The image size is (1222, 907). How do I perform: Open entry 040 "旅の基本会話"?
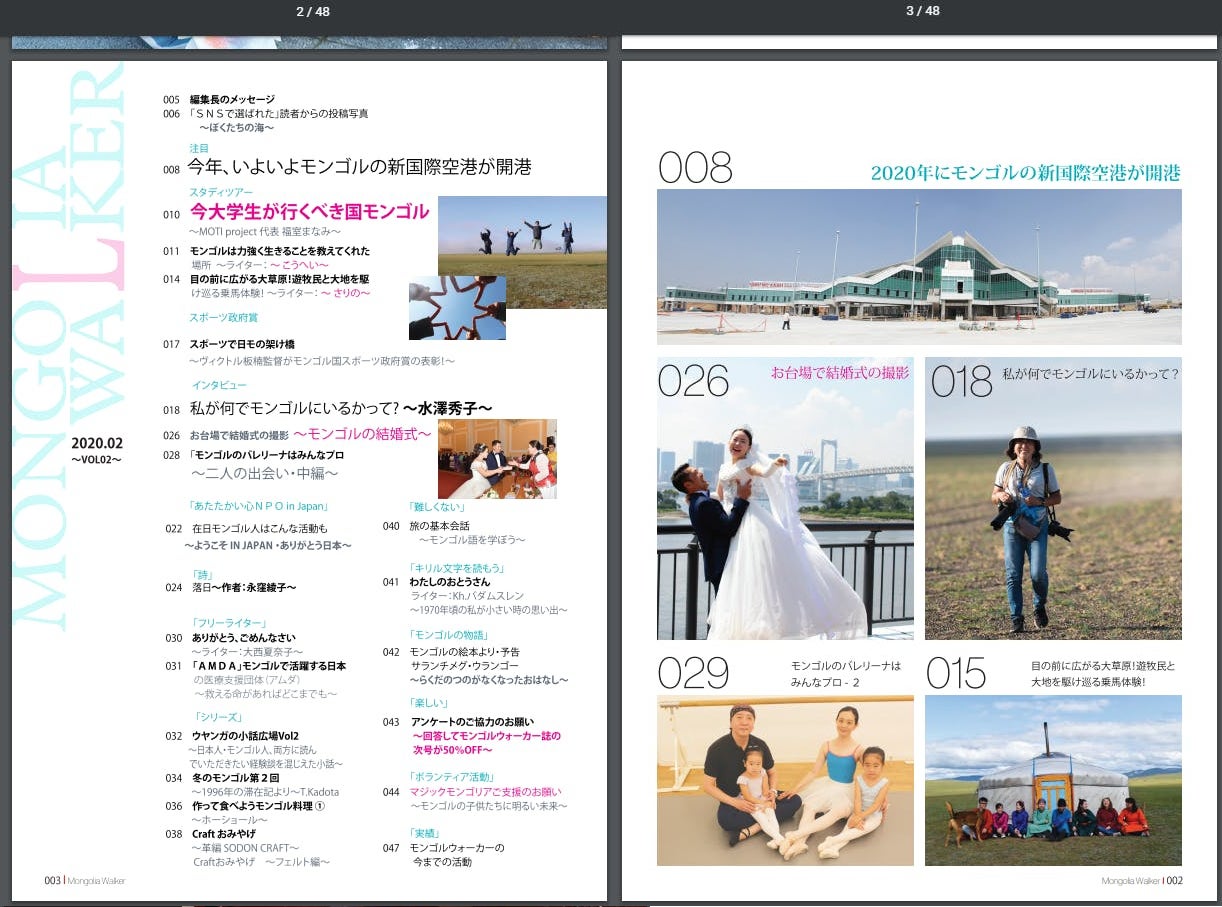439,526
